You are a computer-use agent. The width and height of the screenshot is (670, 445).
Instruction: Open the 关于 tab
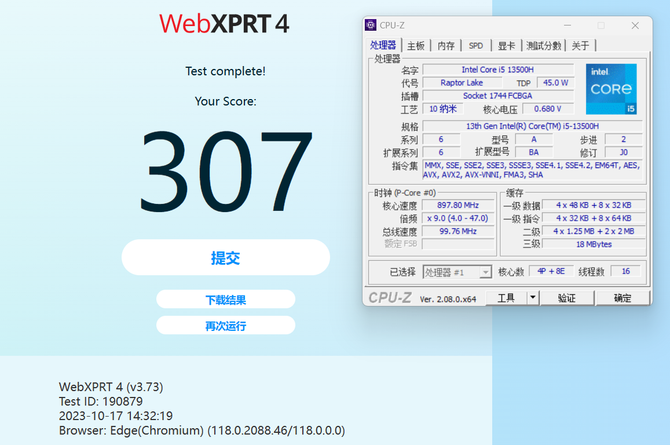pyautogui.click(x=580, y=46)
